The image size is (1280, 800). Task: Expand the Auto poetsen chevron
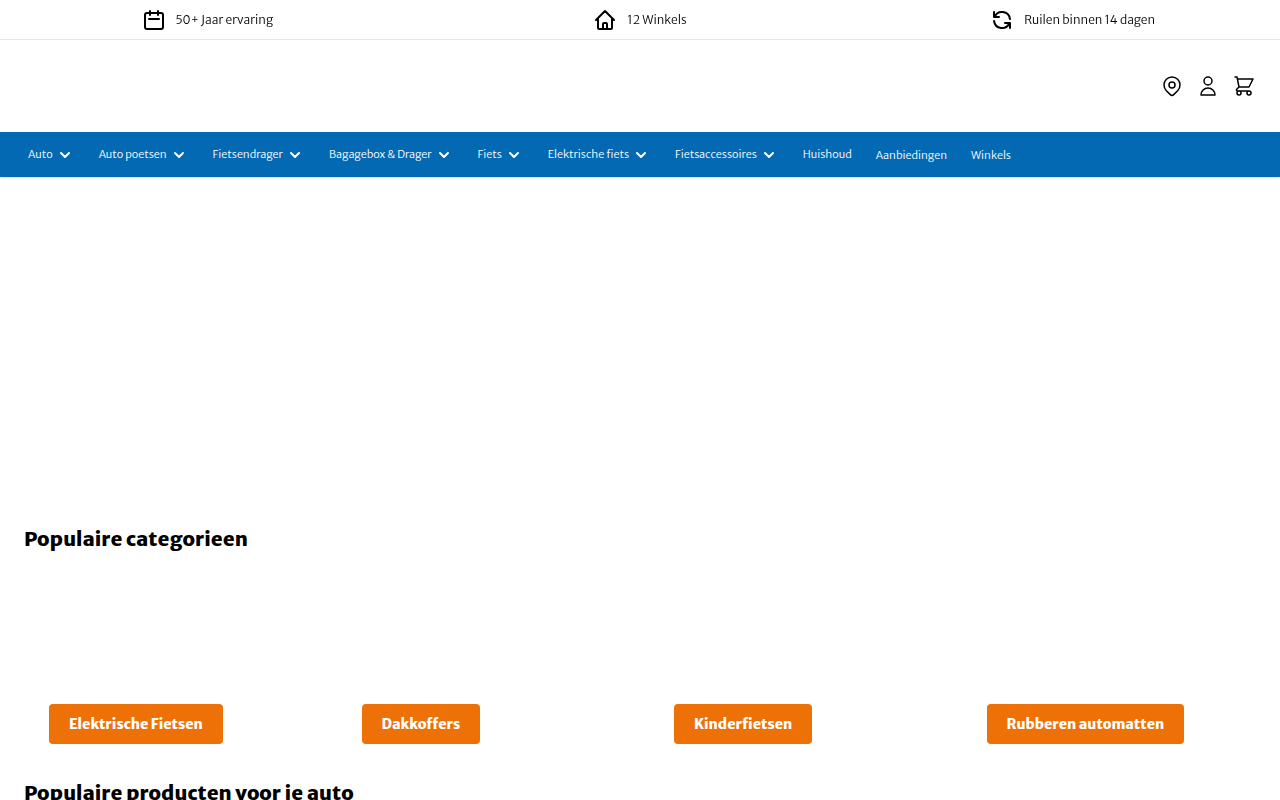pyautogui.click(x=179, y=155)
